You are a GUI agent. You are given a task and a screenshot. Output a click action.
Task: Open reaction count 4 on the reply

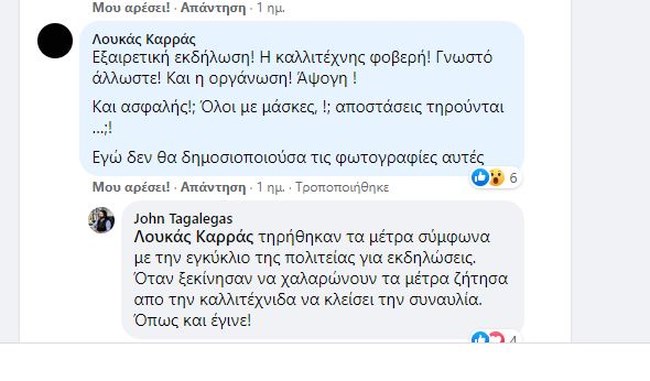point(513,340)
